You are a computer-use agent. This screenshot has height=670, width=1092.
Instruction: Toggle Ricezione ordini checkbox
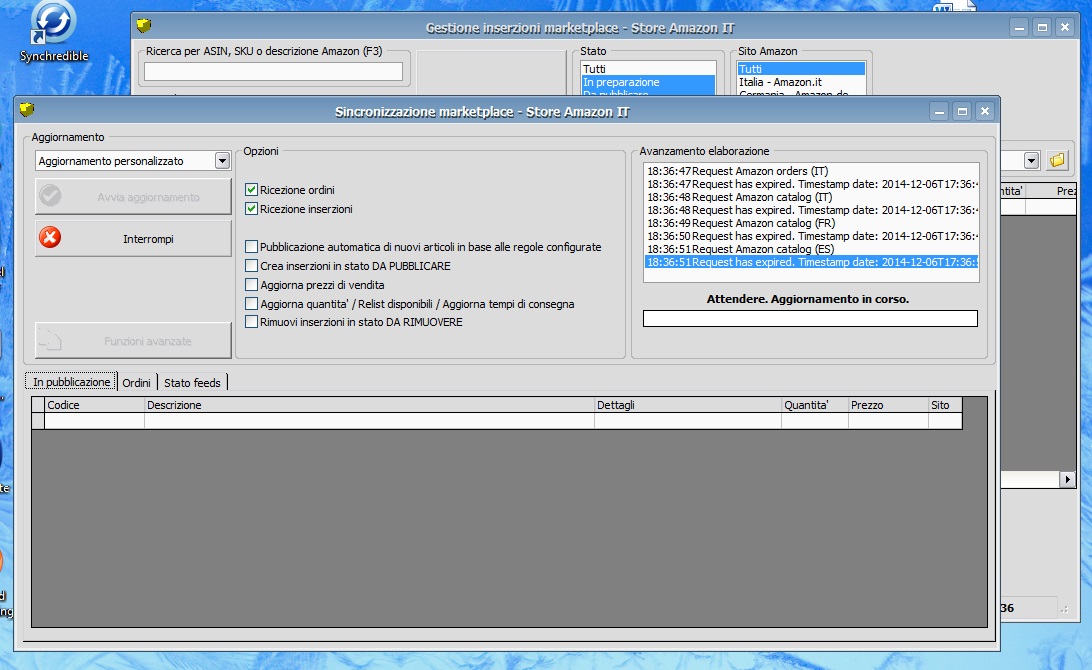(251, 189)
